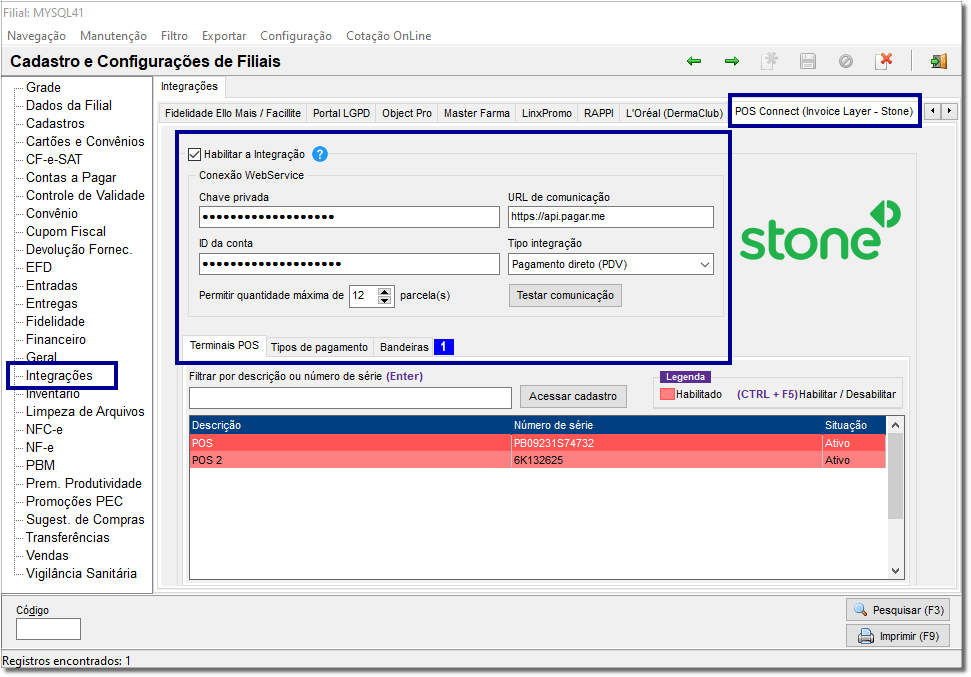Toggle Habilitar a Integração checkbox

(x=194, y=154)
